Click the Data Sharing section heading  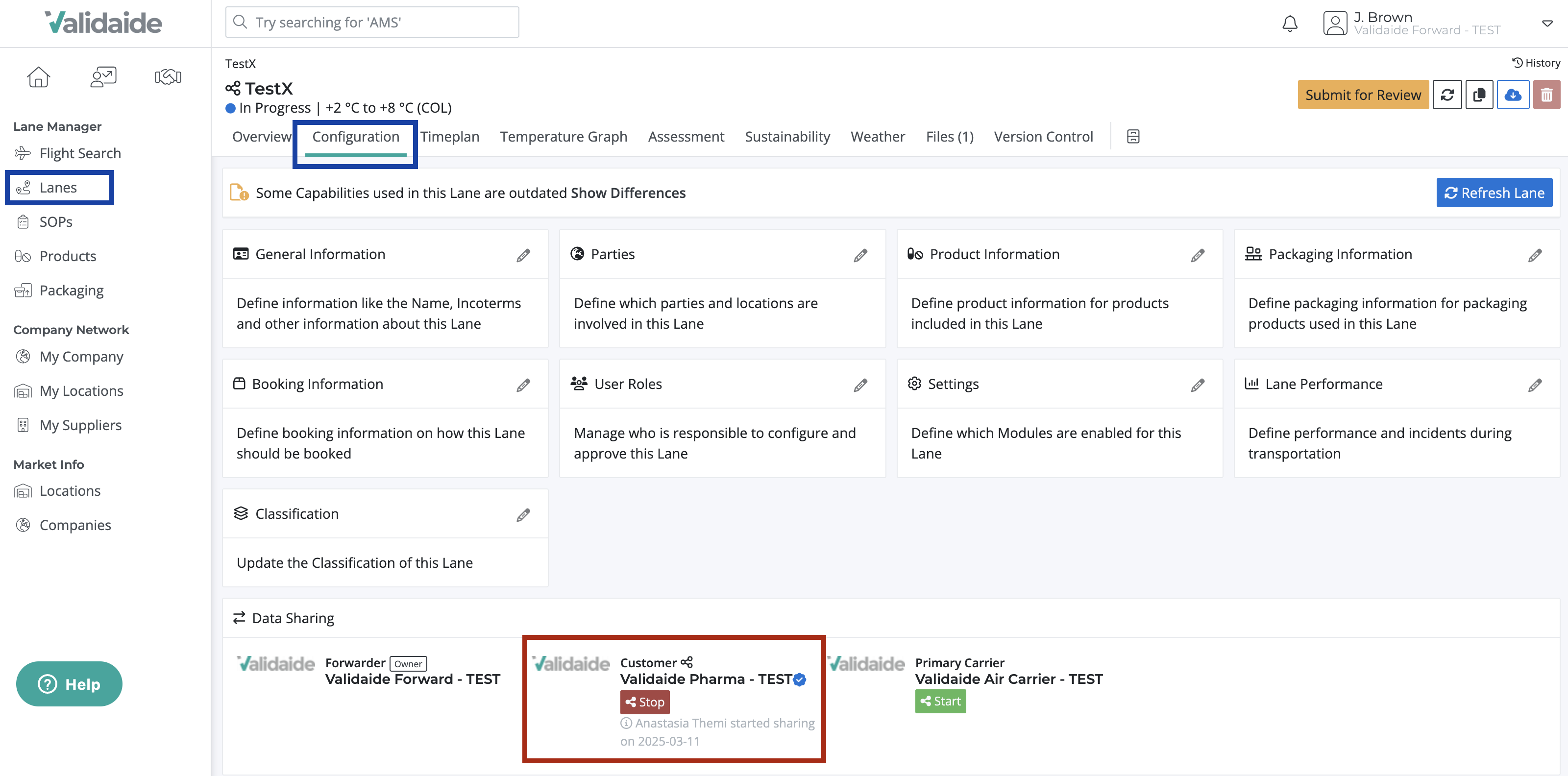point(293,618)
